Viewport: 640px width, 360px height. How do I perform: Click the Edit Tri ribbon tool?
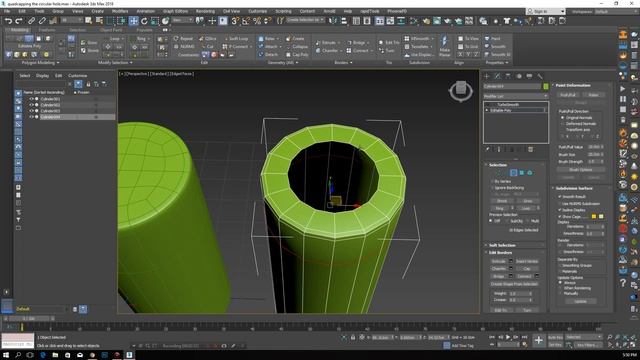point(389,42)
